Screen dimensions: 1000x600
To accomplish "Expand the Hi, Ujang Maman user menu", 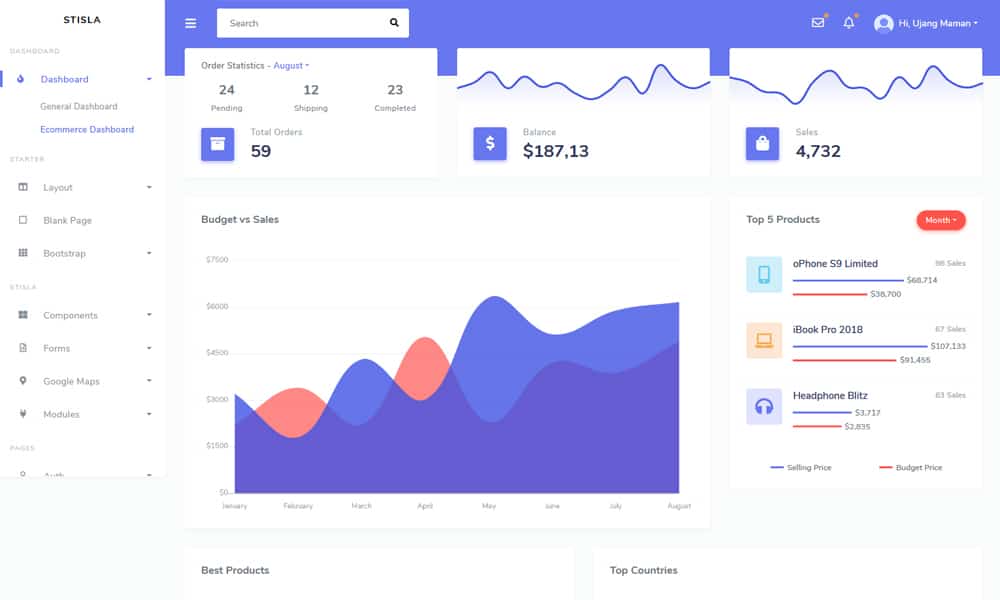I will tap(925, 23).
